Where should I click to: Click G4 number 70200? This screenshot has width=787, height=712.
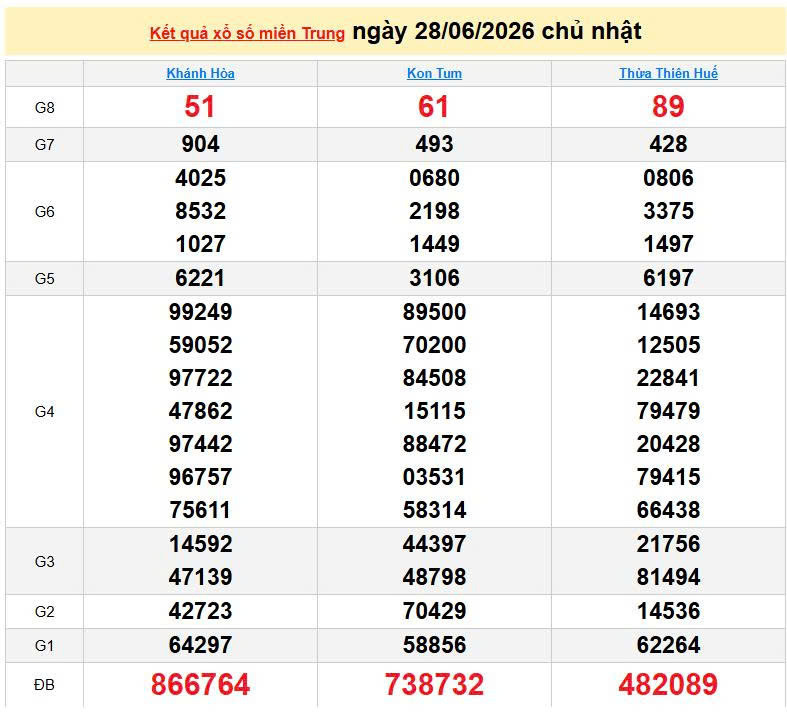434,345
